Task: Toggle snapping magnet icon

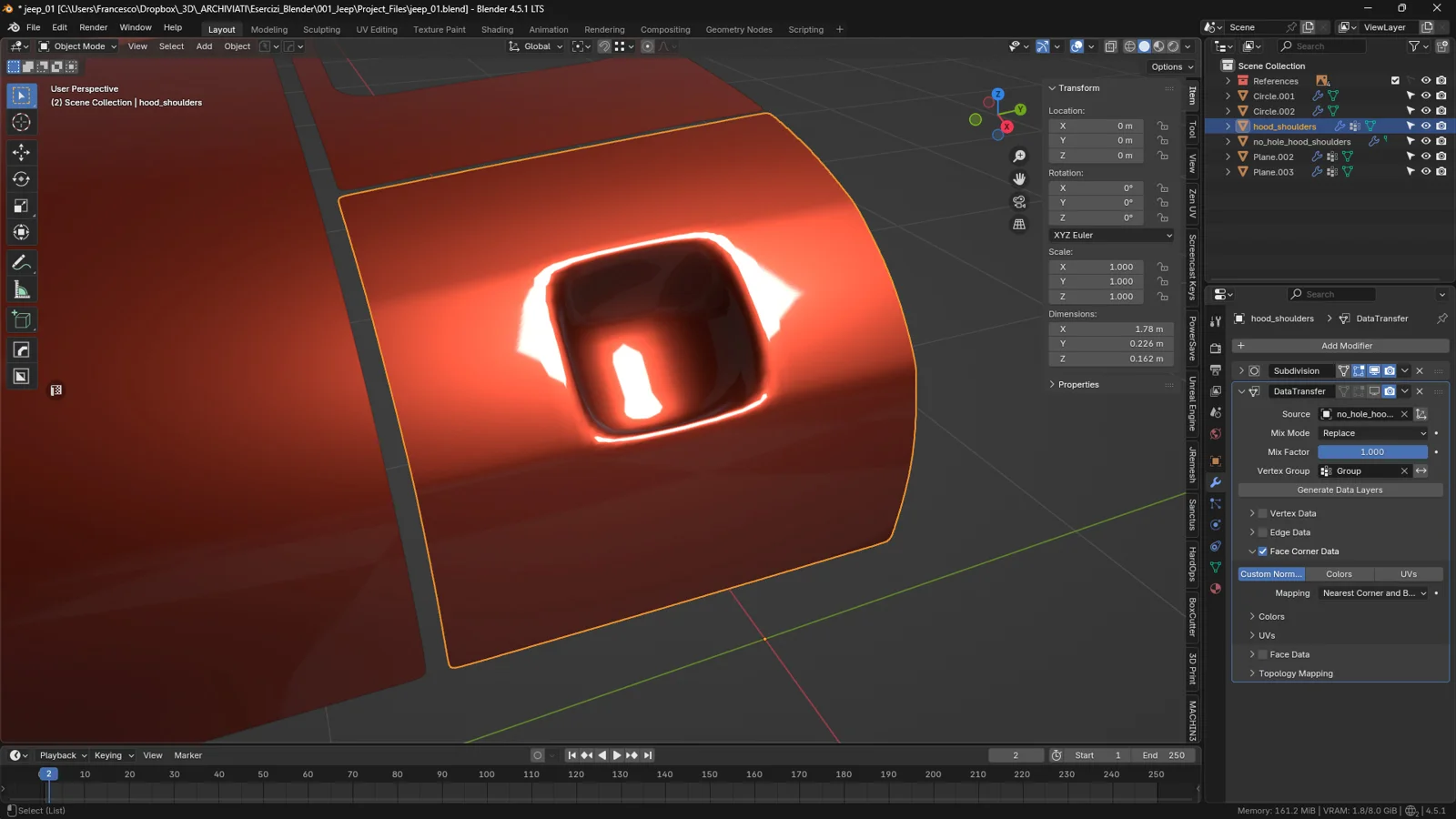Action: tap(604, 46)
